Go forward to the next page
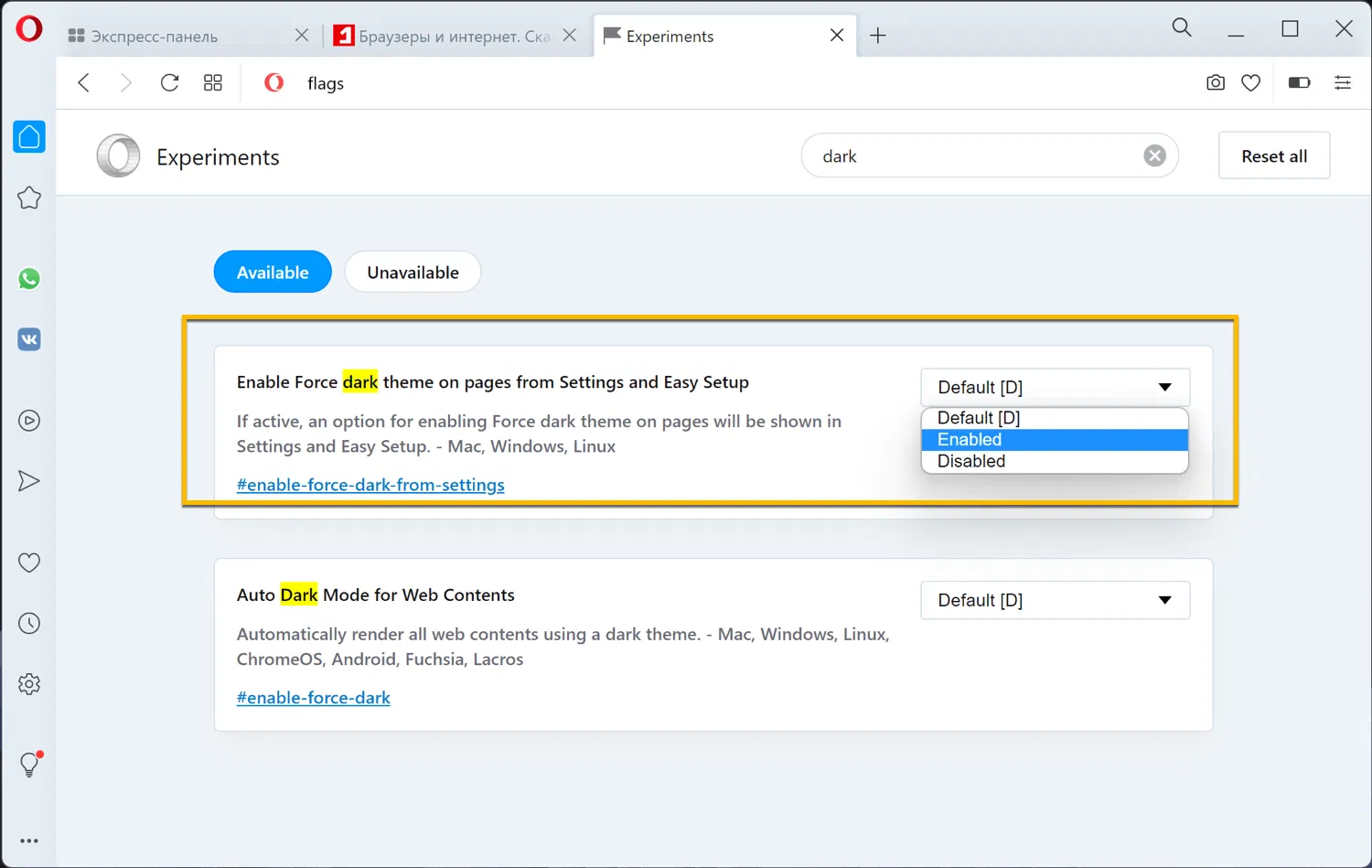 tap(126, 83)
